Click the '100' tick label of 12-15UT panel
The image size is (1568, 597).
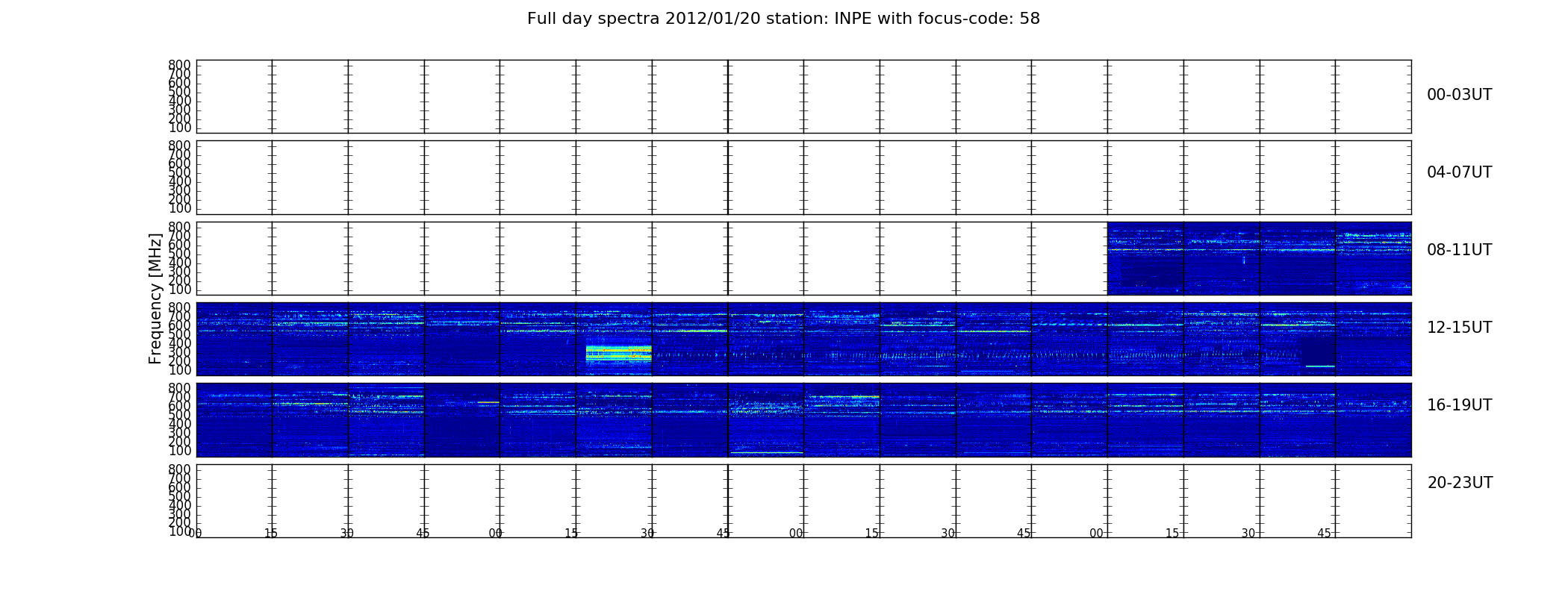click(179, 370)
